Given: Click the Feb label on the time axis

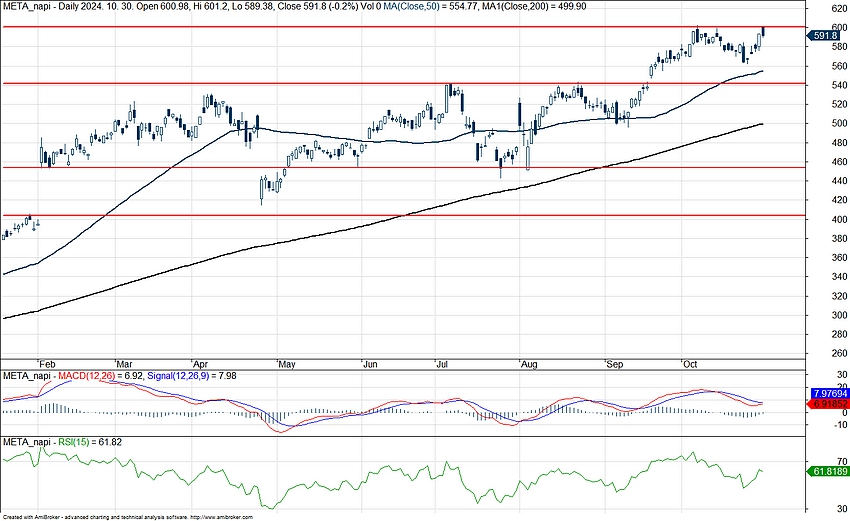Looking at the screenshot, I should pyautogui.click(x=47, y=364).
